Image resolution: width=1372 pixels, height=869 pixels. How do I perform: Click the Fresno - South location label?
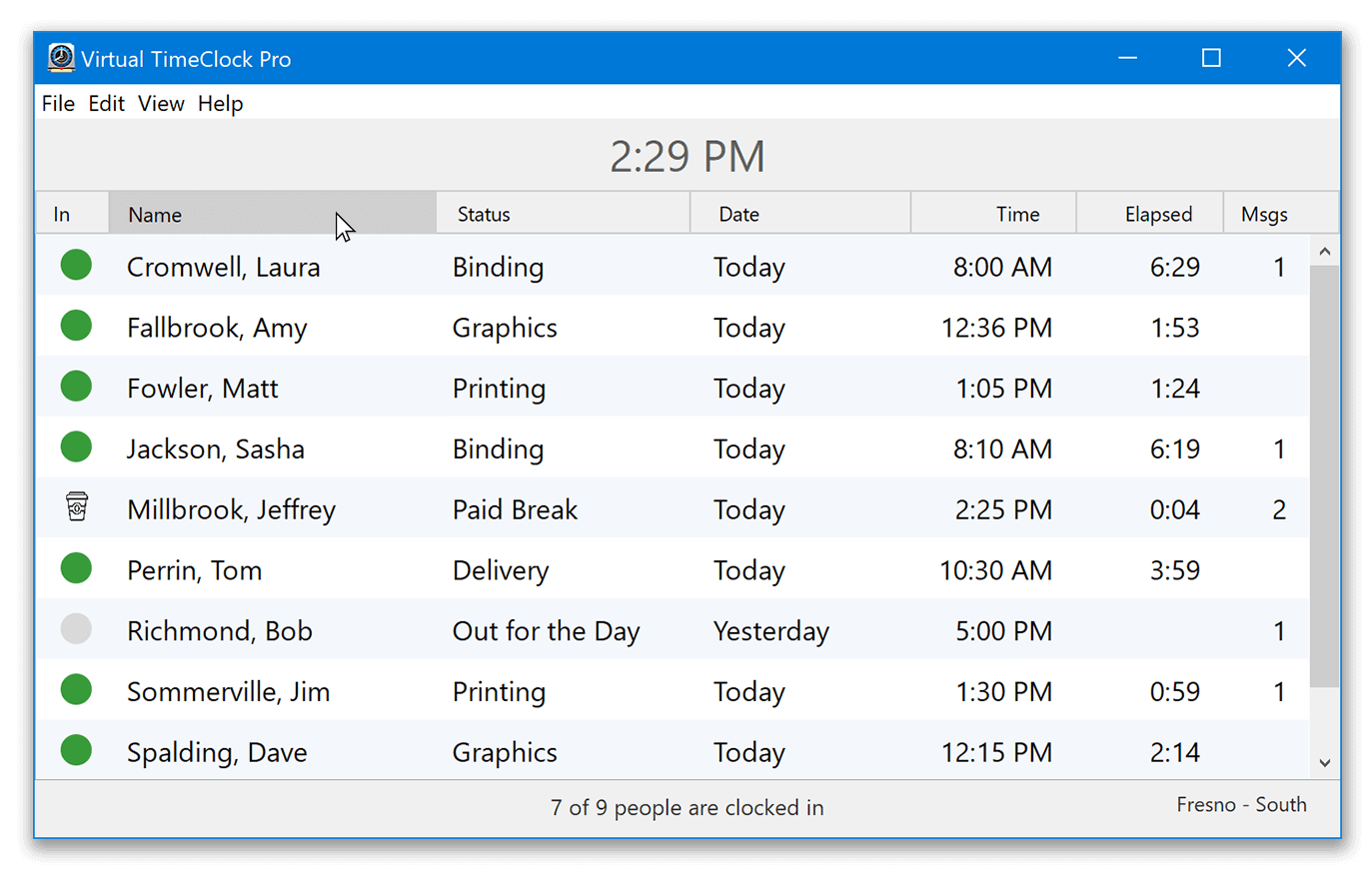coord(1241,805)
